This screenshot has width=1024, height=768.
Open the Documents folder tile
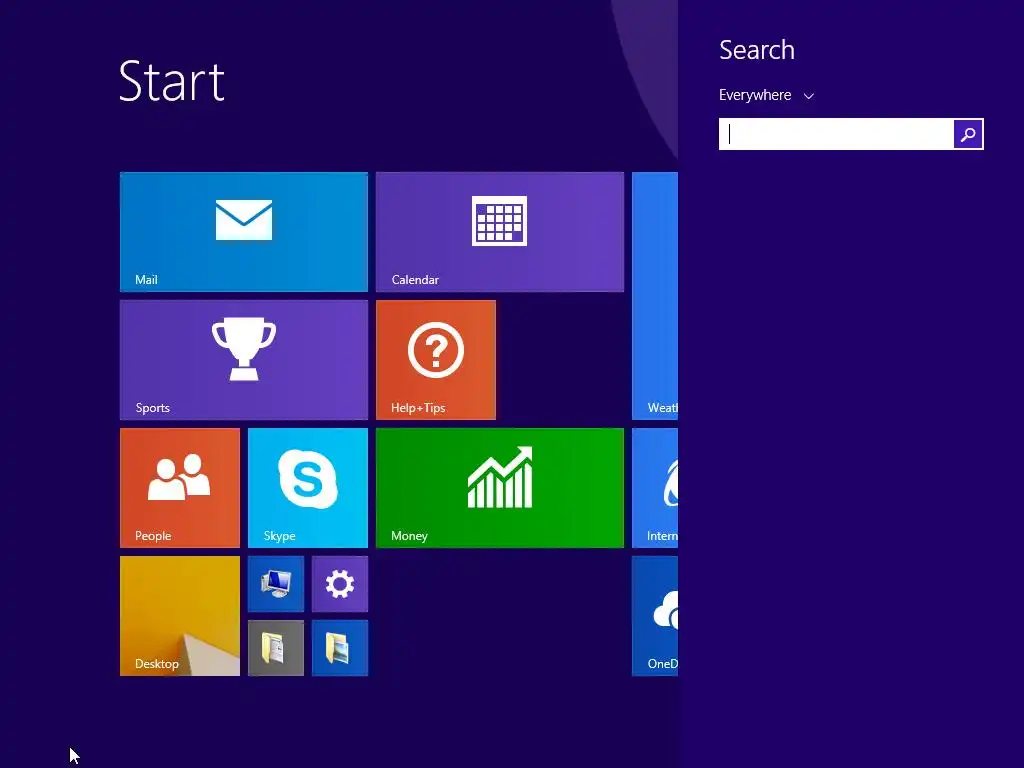[276, 648]
